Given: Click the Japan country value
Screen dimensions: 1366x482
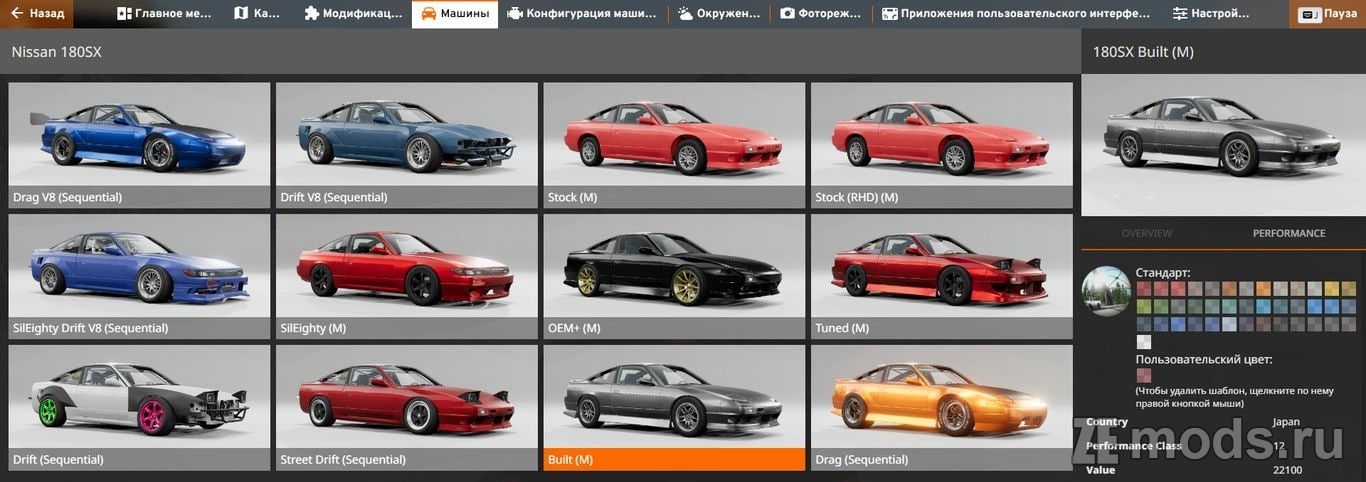Looking at the screenshot, I should (1286, 422).
